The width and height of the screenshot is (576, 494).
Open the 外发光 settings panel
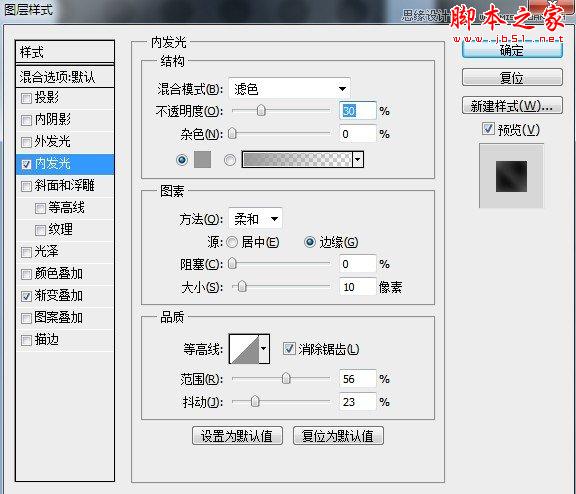53,141
